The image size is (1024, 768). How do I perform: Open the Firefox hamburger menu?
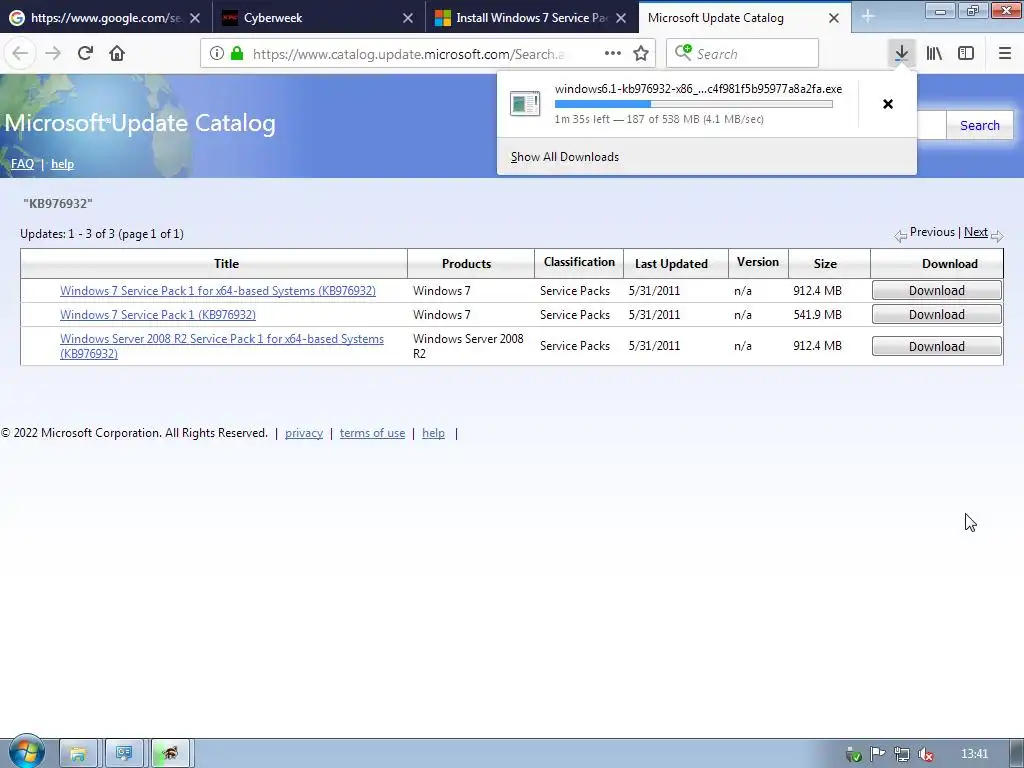click(1004, 54)
